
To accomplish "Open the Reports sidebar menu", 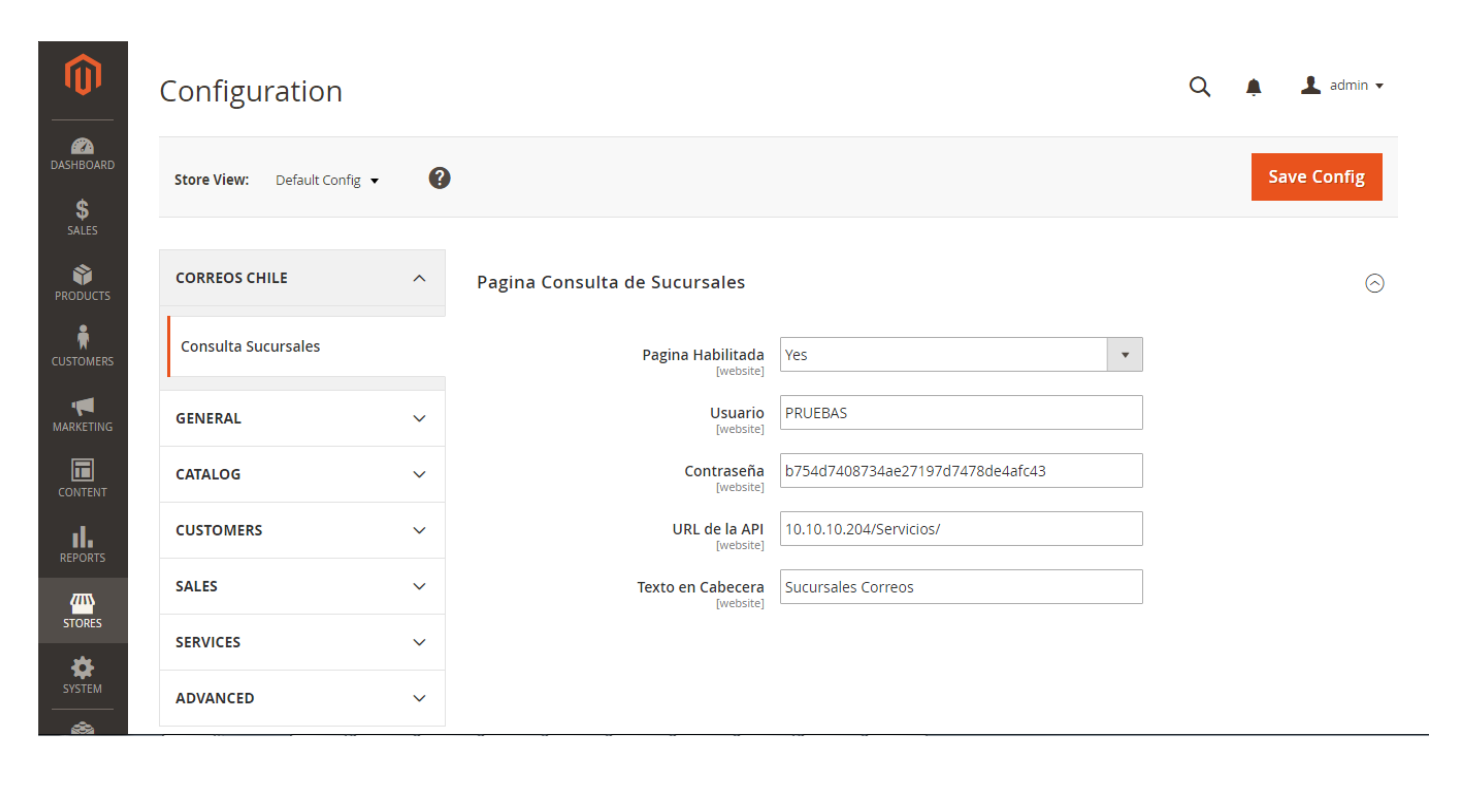I will (83, 545).
